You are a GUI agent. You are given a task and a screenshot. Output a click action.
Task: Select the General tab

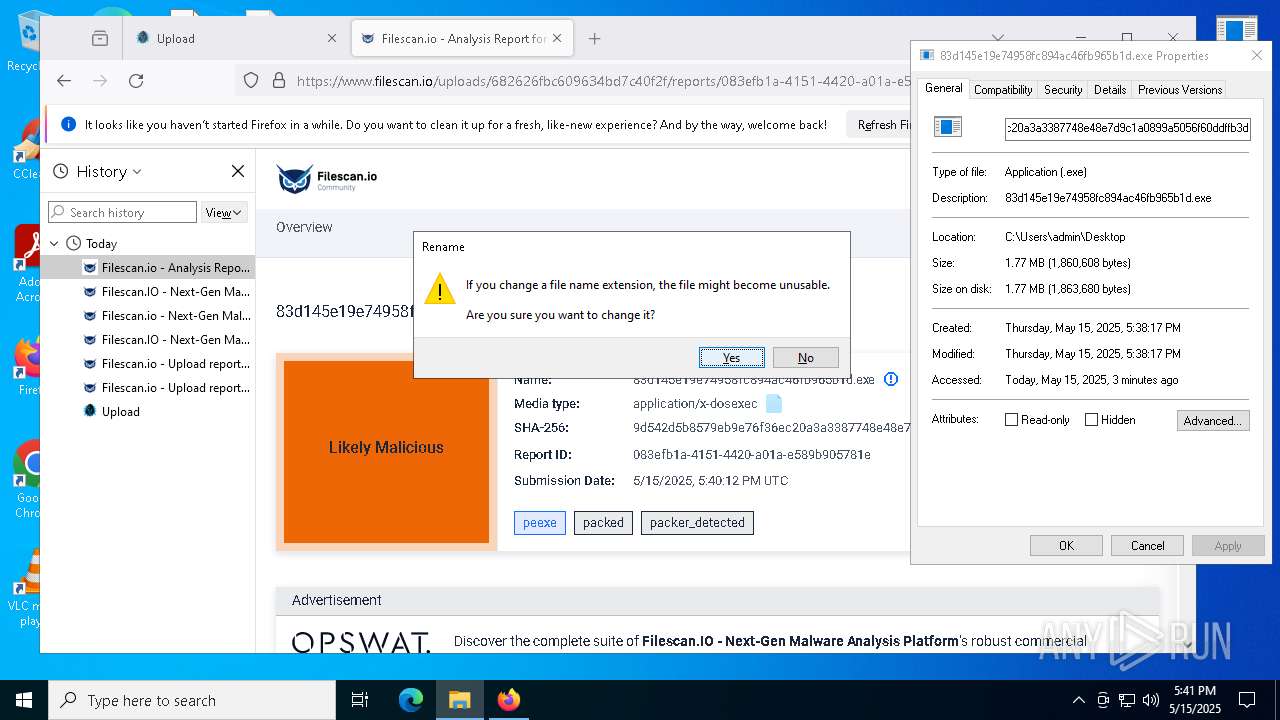pos(943,88)
